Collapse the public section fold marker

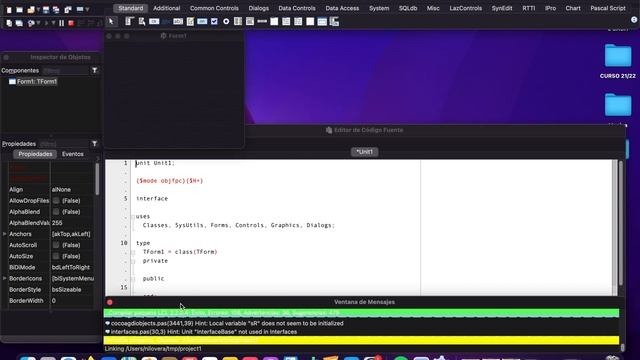(x=133, y=279)
